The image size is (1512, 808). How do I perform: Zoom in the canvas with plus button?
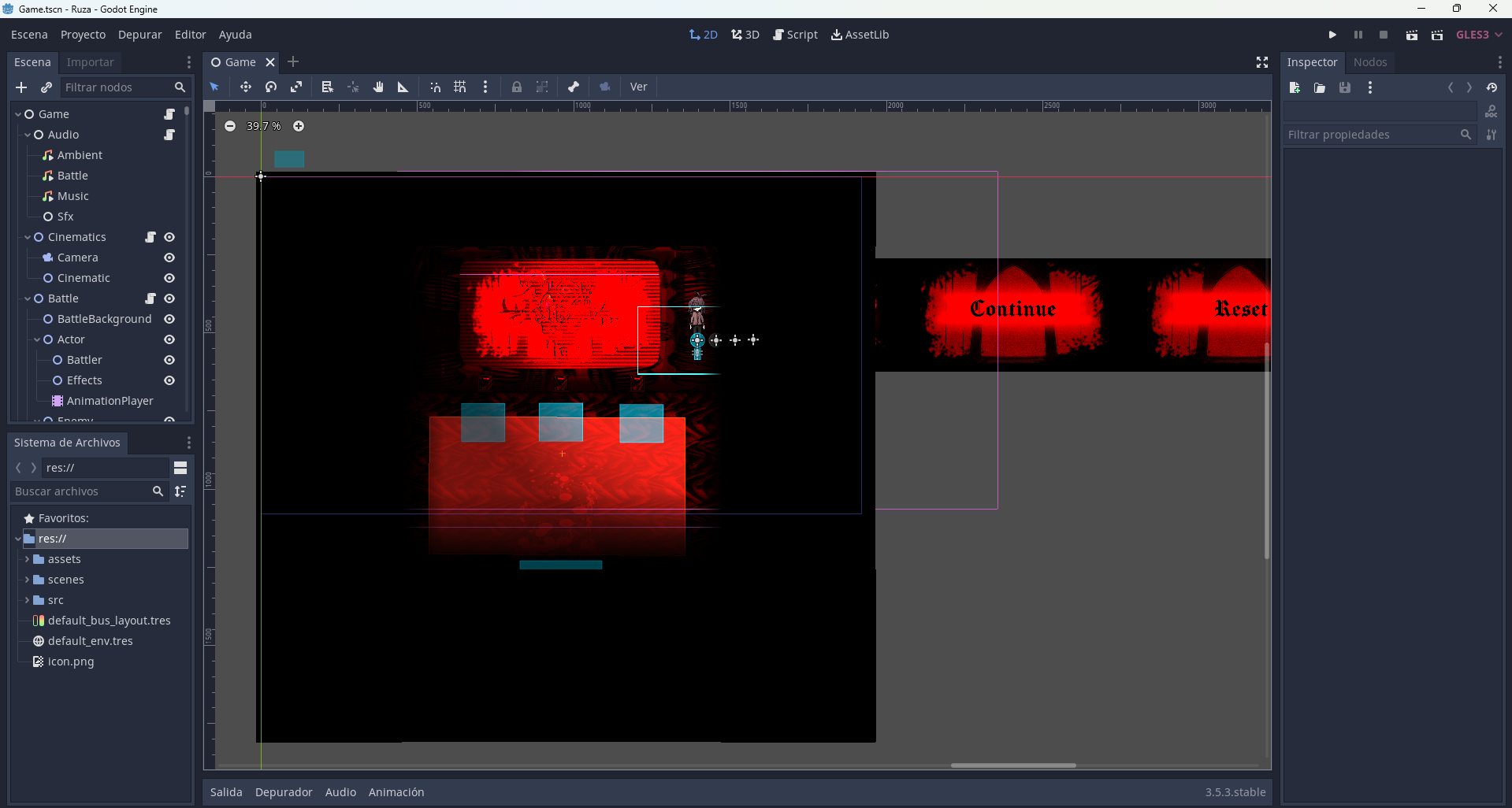coord(299,126)
